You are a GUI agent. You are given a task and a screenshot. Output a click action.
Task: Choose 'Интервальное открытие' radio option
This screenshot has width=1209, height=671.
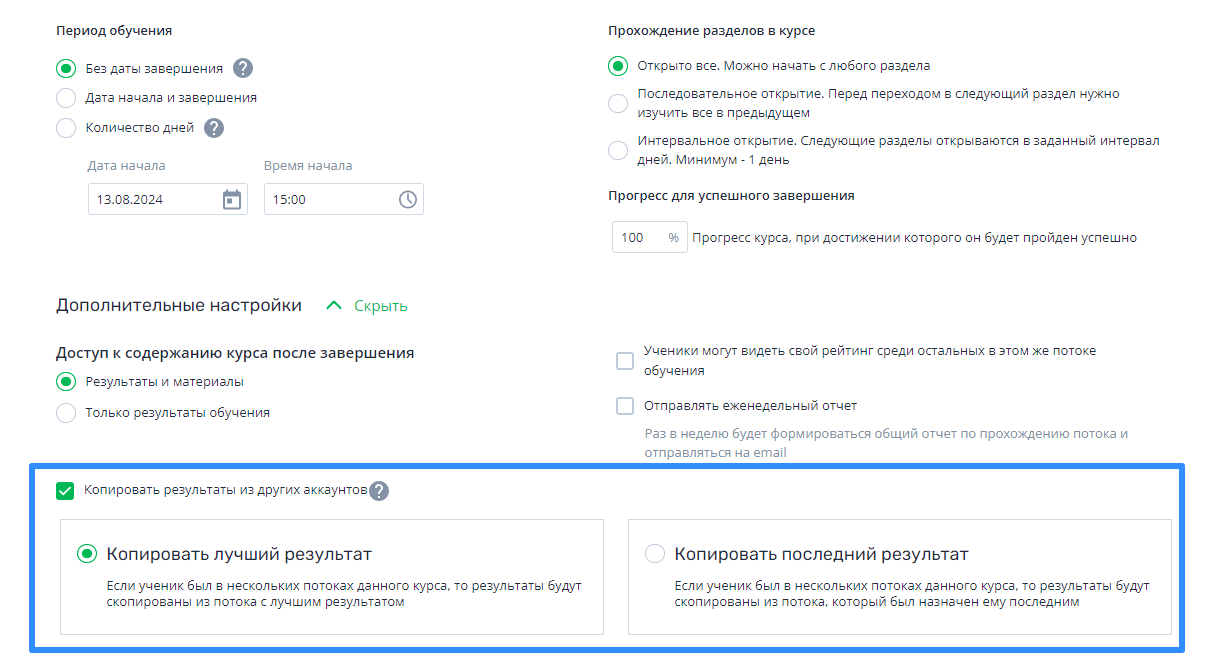tap(618, 150)
